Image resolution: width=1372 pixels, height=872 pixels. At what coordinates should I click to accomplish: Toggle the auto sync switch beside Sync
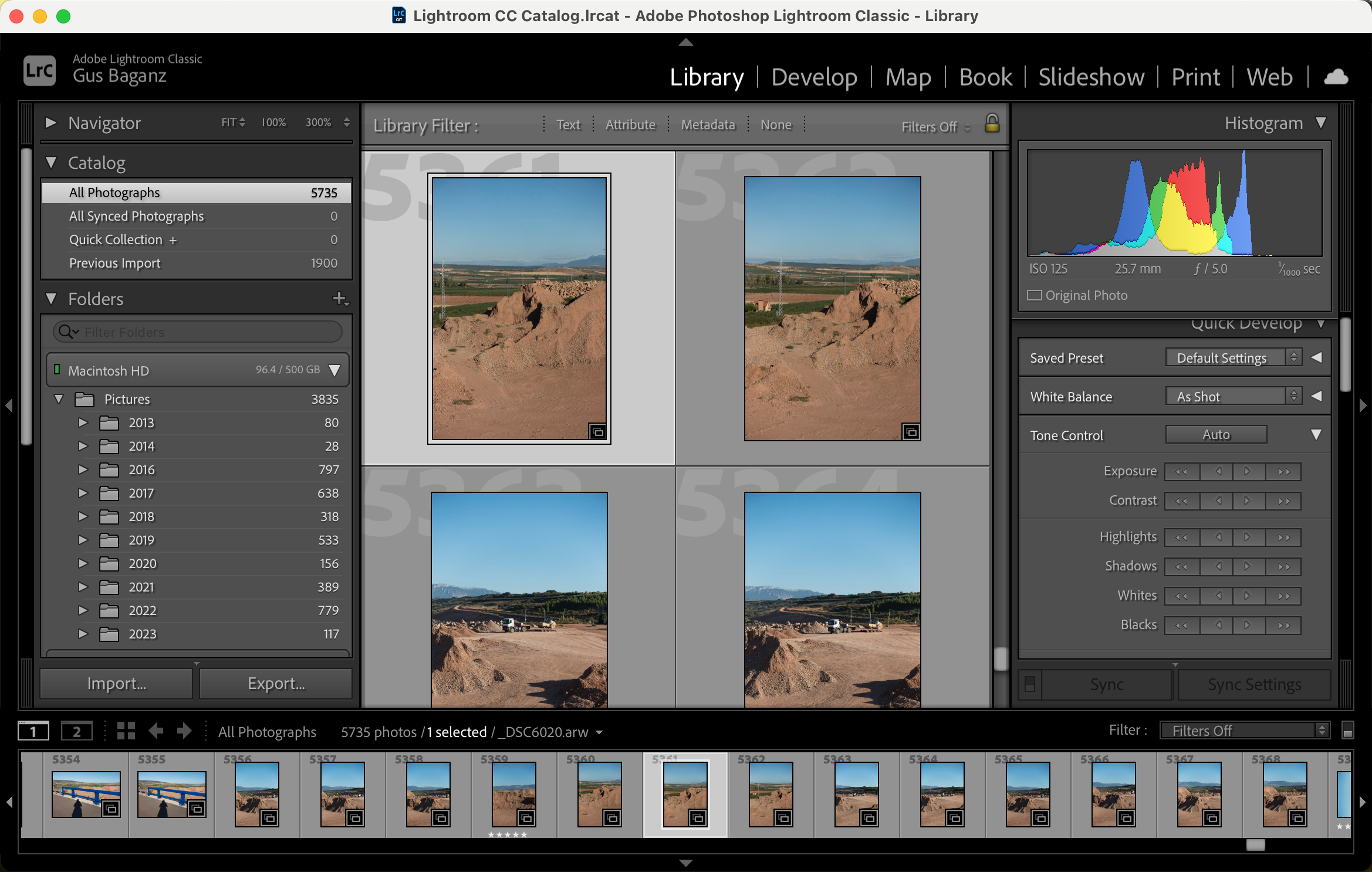pos(1030,684)
